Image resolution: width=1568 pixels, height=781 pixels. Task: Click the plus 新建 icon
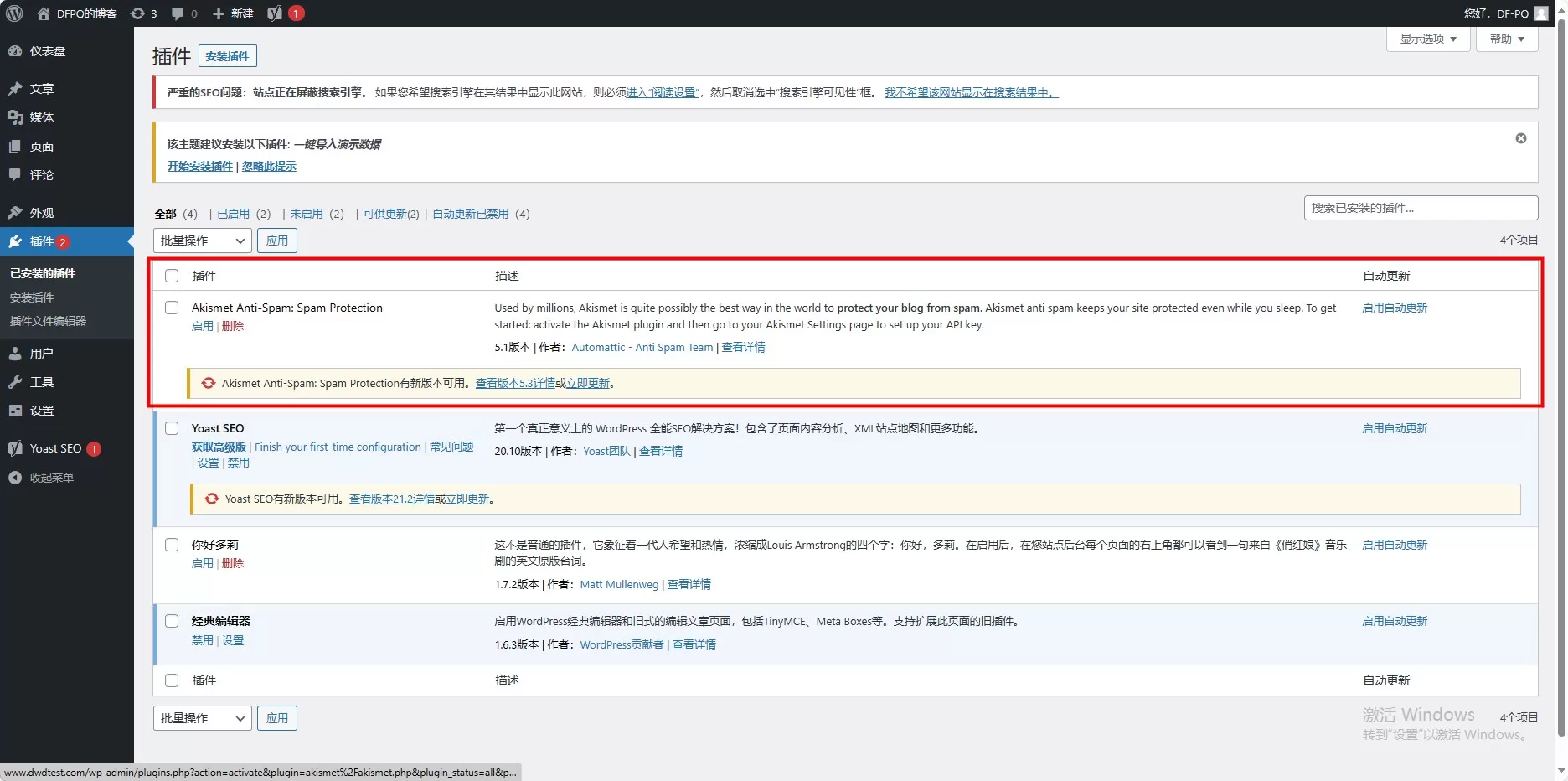pos(218,13)
